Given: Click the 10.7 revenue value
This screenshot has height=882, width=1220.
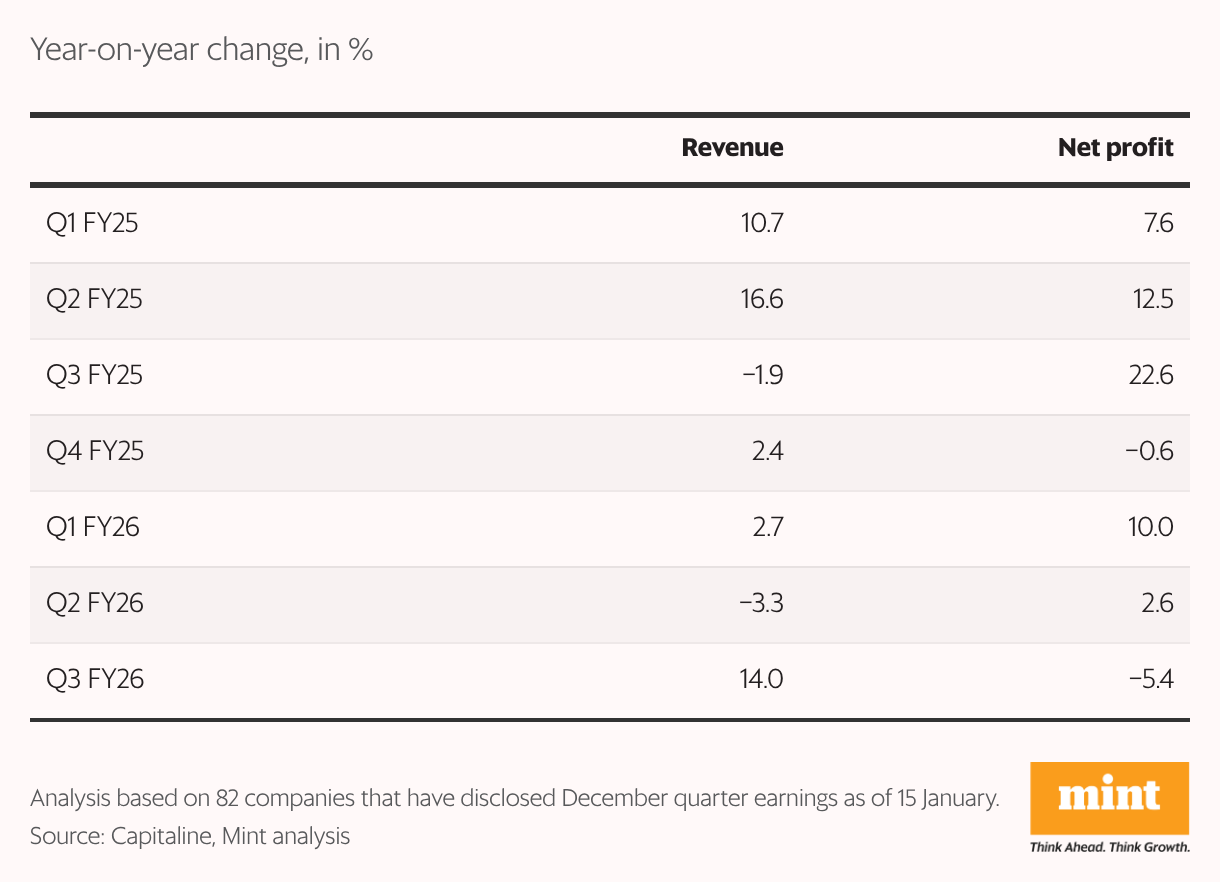Looking at the screenshot, I should 760,223.
